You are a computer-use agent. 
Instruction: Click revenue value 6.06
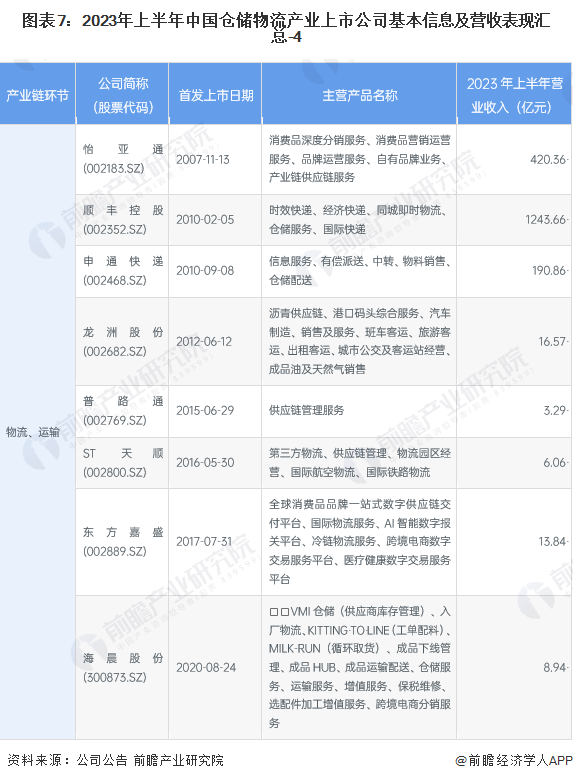[x=555, y=463]
